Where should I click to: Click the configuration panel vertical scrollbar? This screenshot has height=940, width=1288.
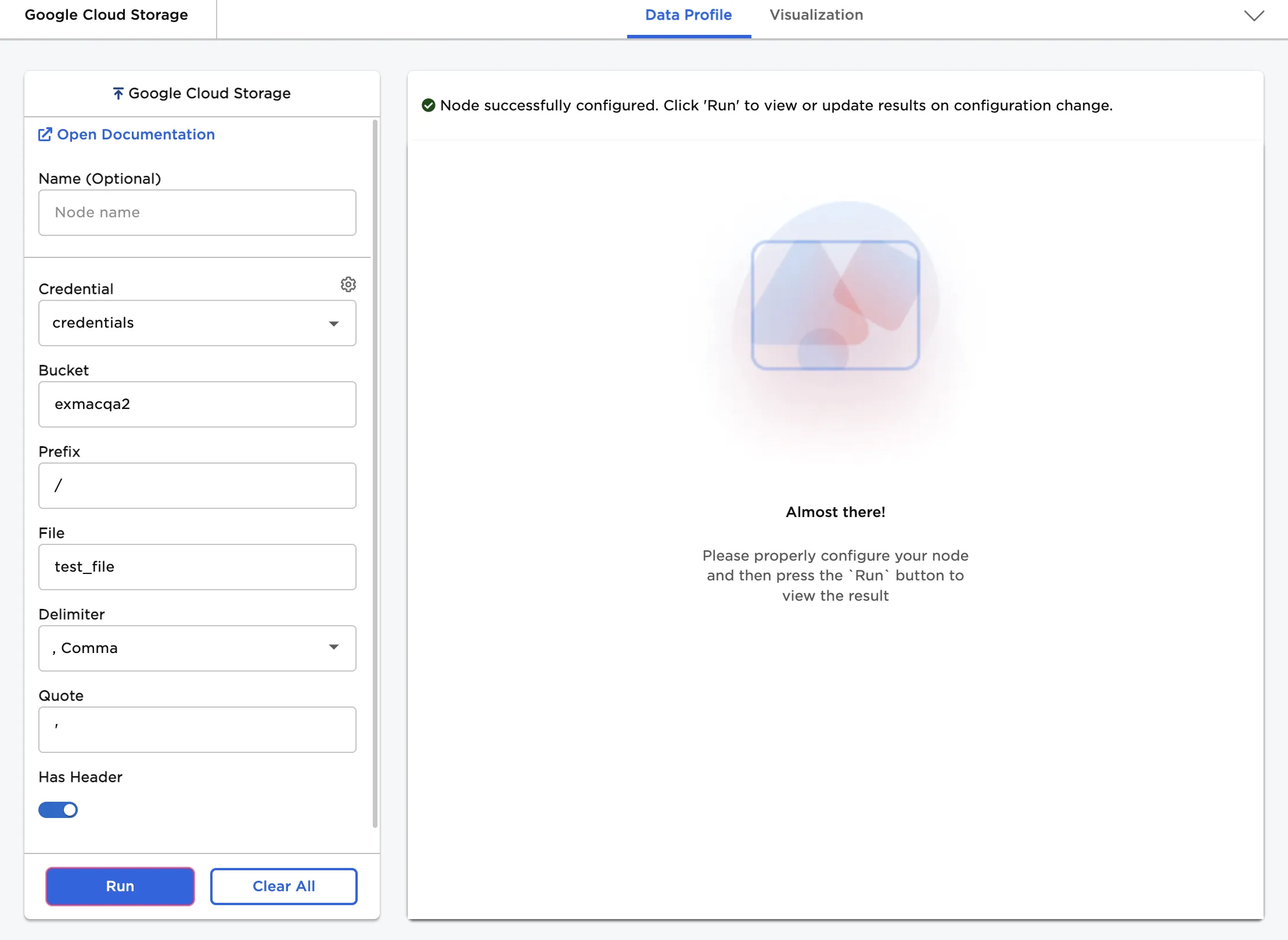(375, 473)
